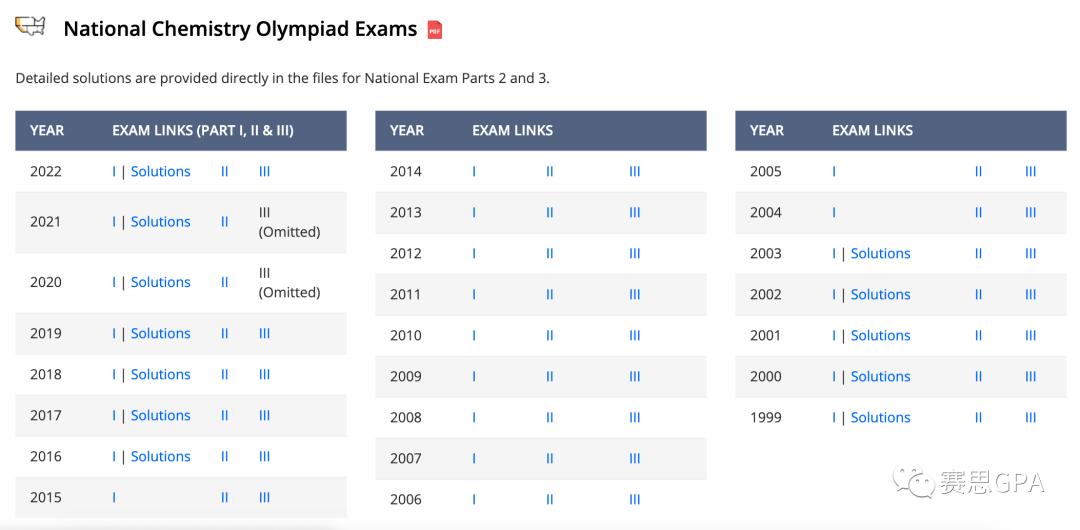Open the 2000 exam Solutions link
The image size is (1080, 530).
[x=880, y=376]
